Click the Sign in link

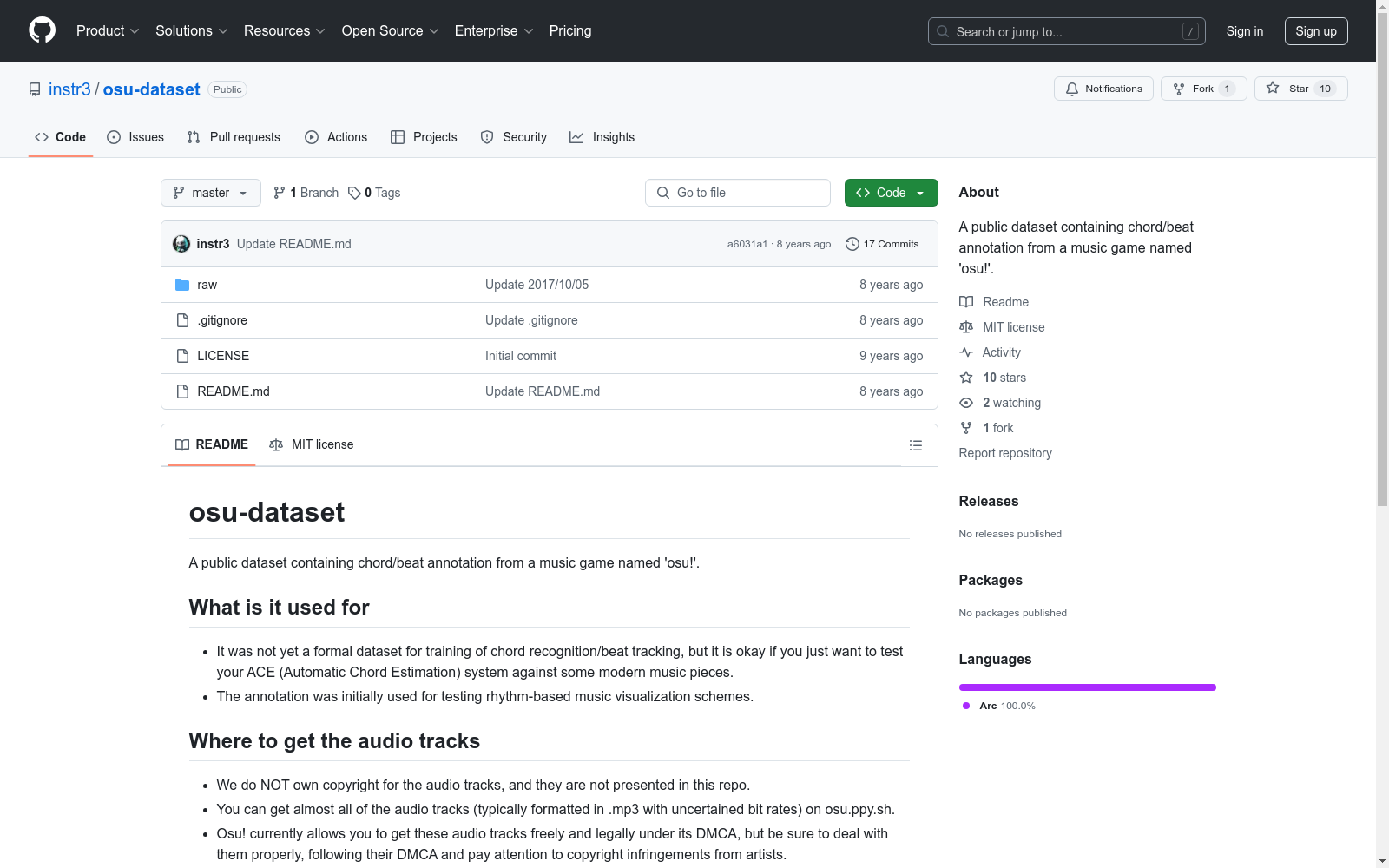(1245, 31)
